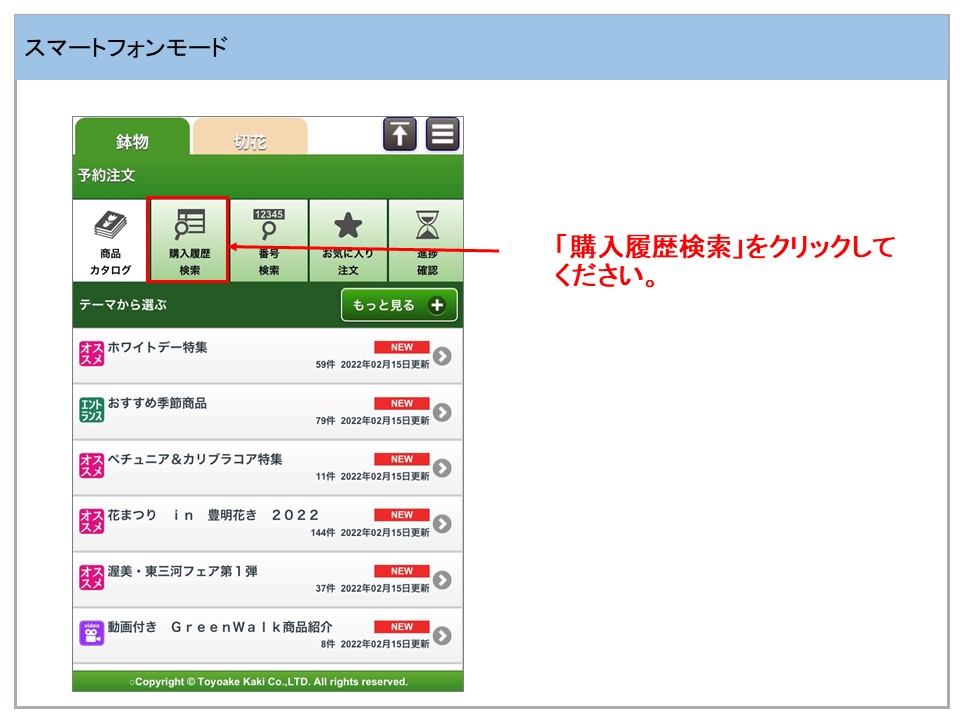Expand the ペチュニア＆カリブラコア特集 row arrow

click(x=442, y=468)
